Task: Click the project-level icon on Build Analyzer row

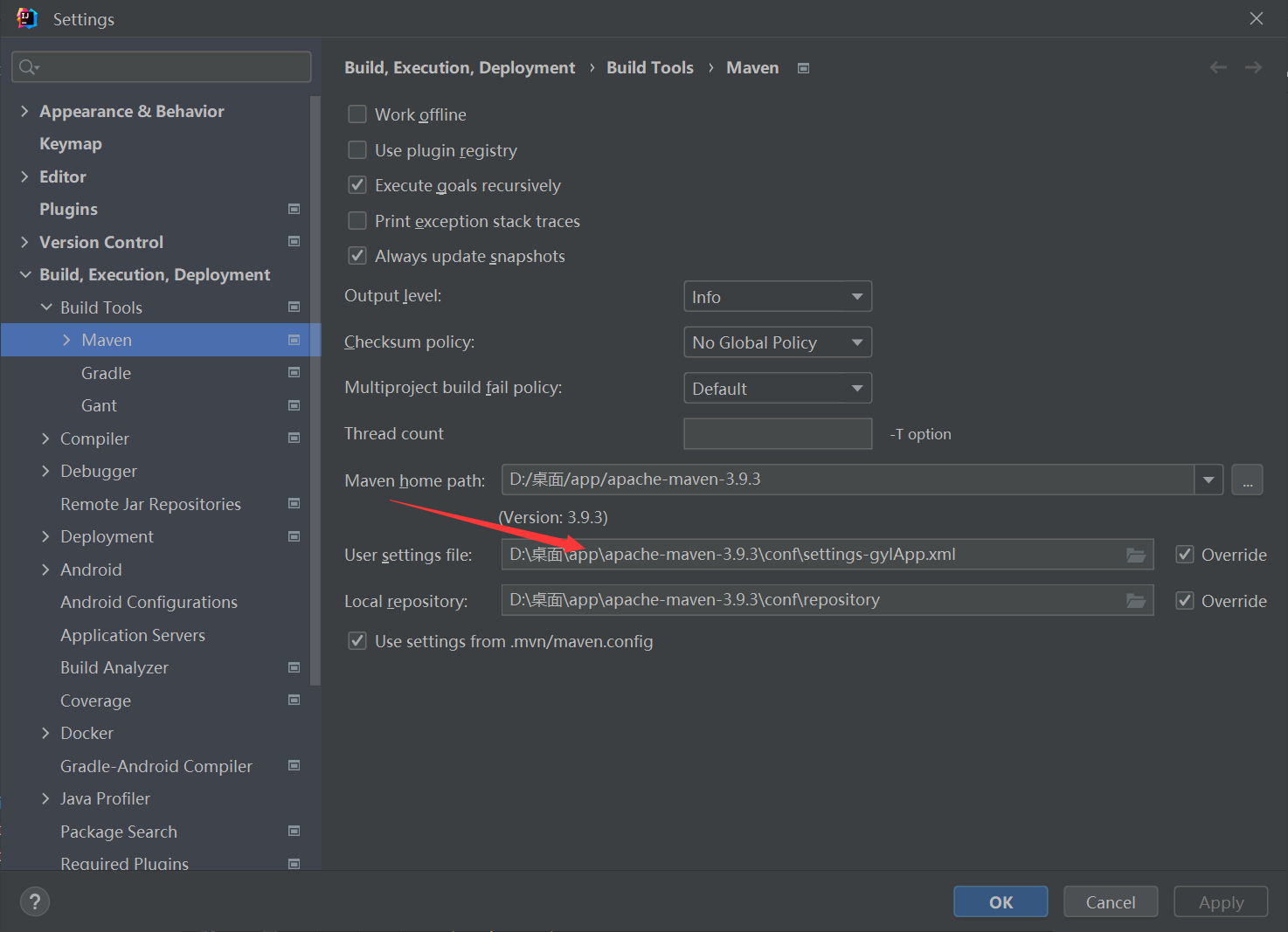Action: click(294, 667)
